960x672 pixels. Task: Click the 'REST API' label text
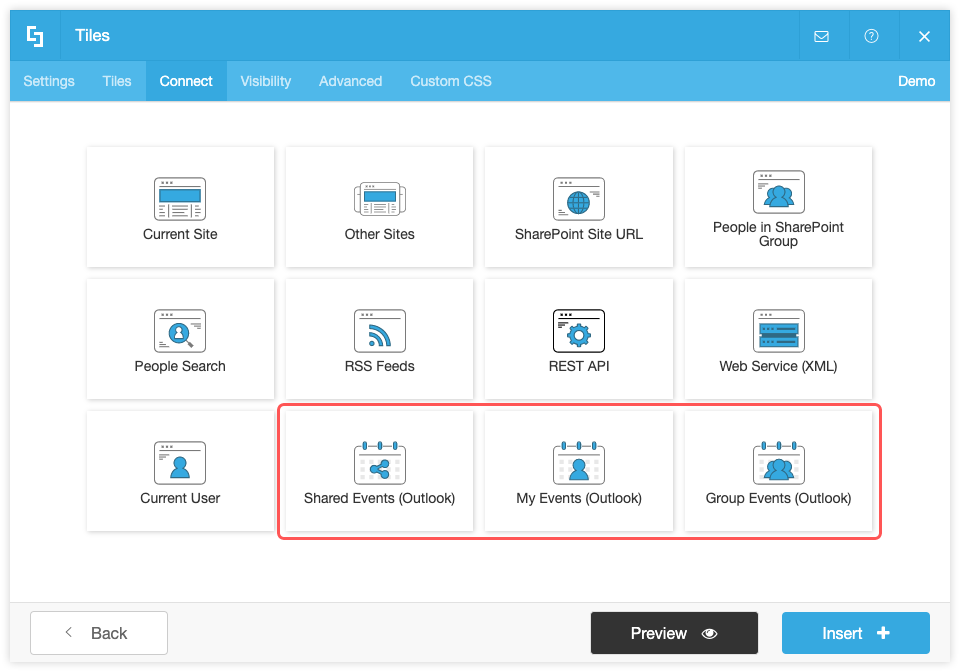(579, 366)
